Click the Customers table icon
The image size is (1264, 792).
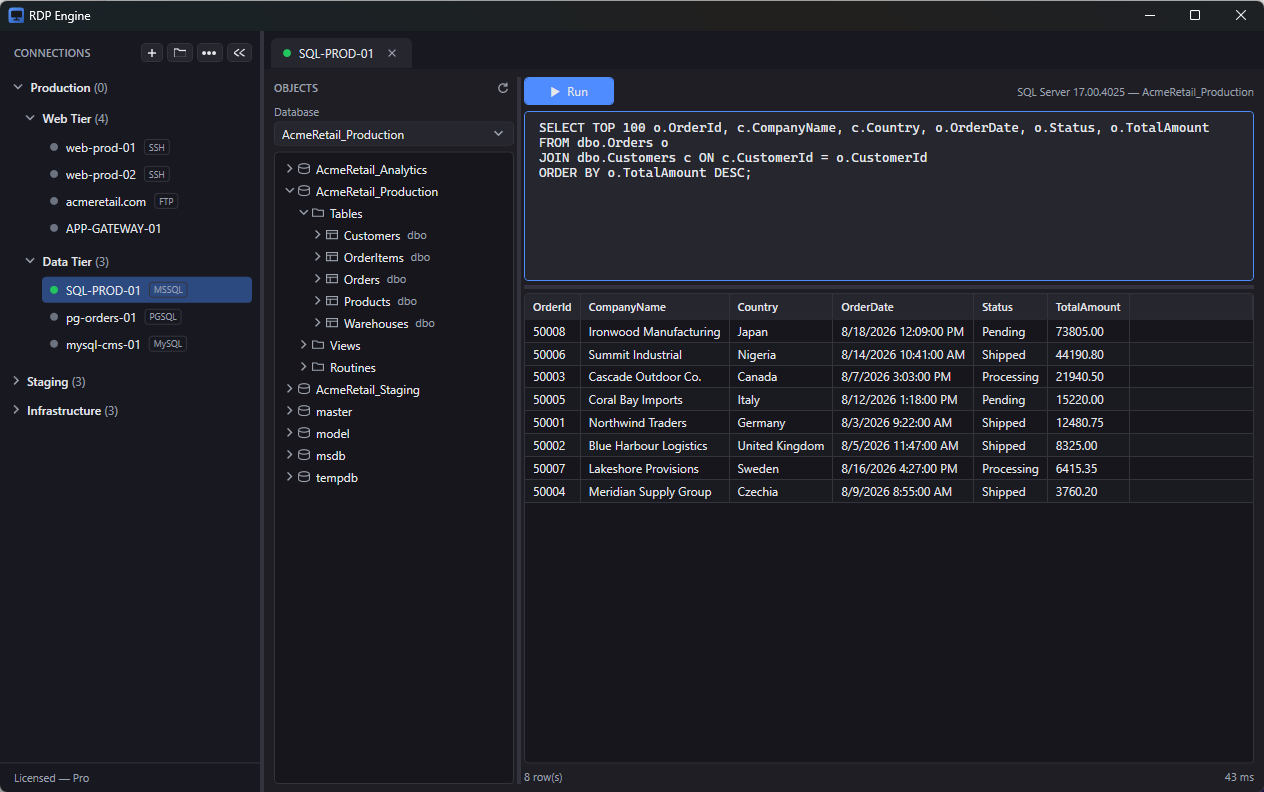click(x=332, y=235)
